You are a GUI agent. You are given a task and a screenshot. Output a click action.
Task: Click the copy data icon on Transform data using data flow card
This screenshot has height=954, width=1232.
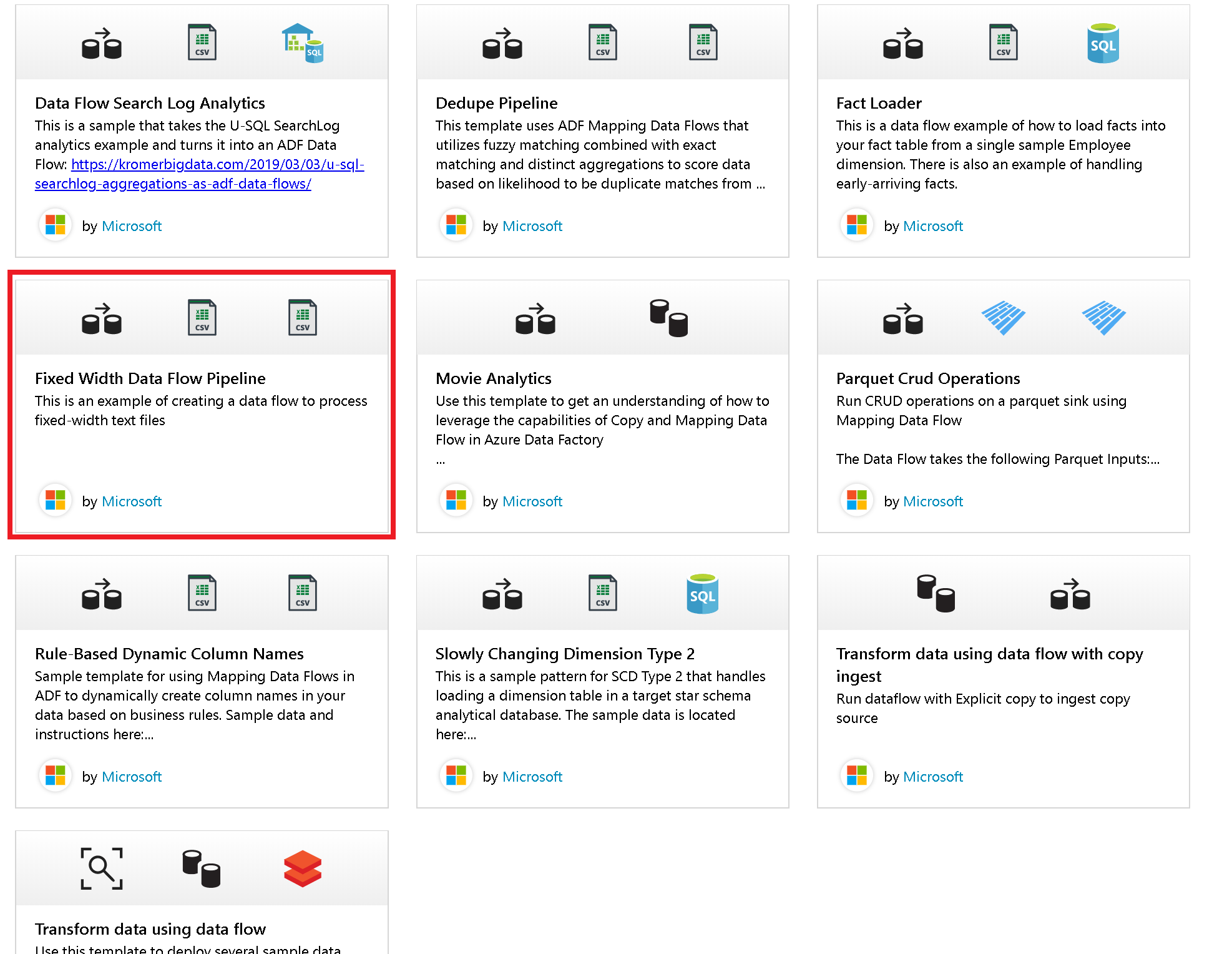pos(202,868)
